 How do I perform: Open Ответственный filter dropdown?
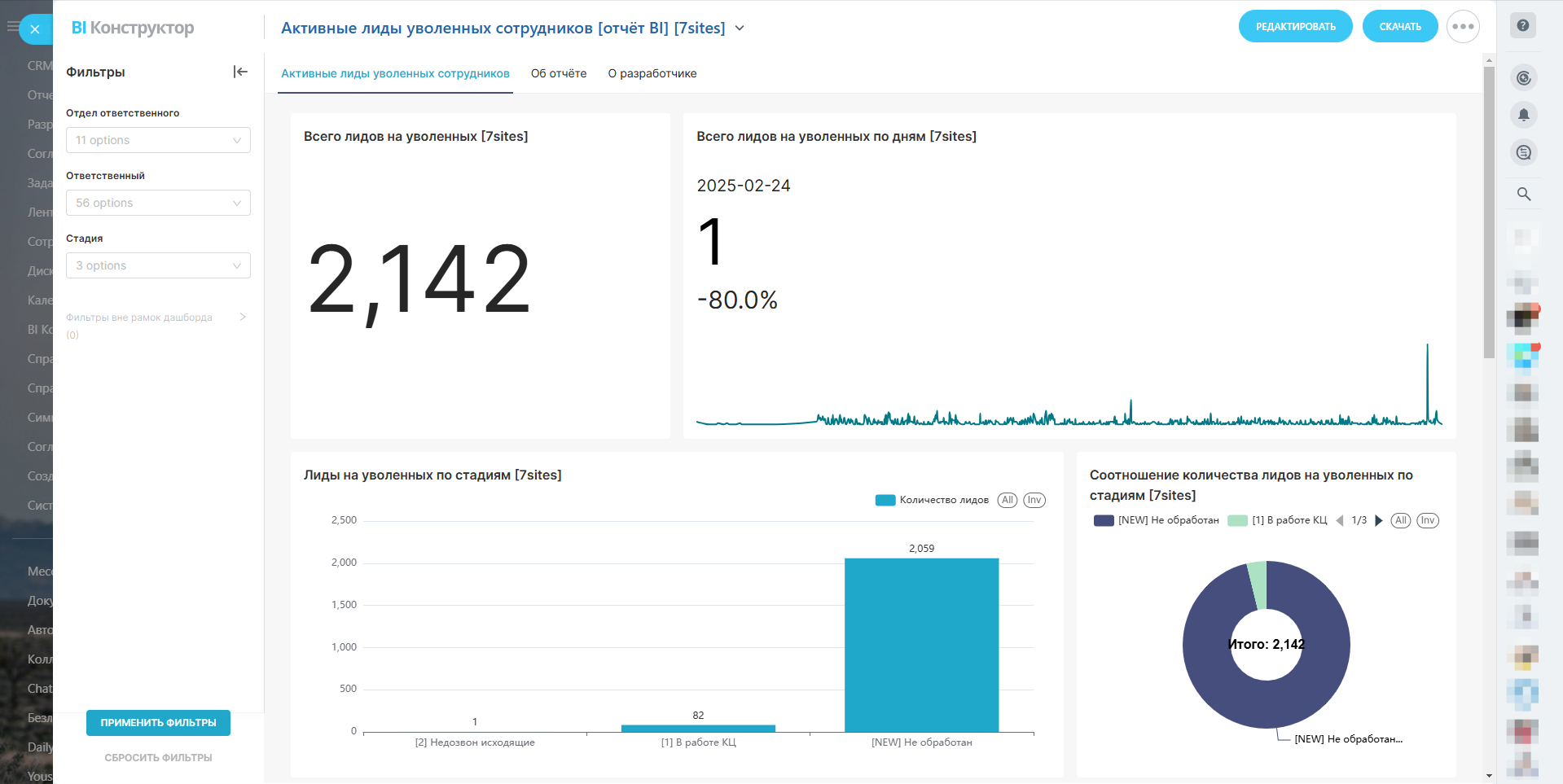point(158,203)
